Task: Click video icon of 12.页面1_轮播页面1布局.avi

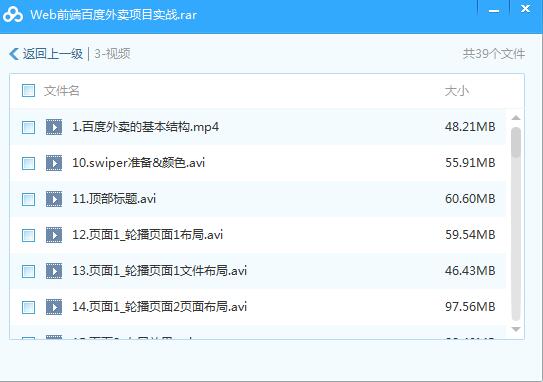Action: click(54, 235)
